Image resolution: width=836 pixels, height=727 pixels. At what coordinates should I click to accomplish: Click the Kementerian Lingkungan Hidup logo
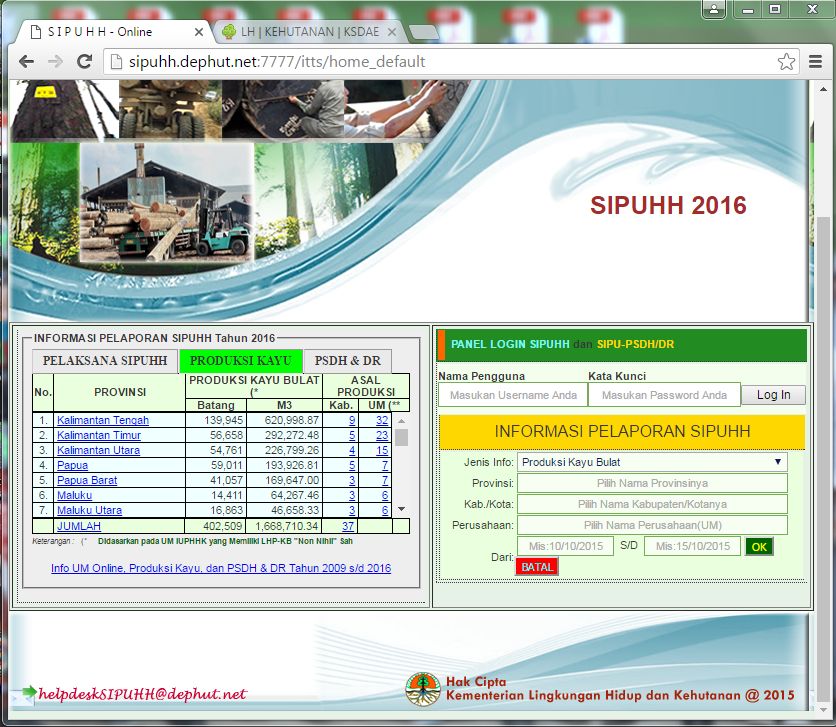coord(423,689)
